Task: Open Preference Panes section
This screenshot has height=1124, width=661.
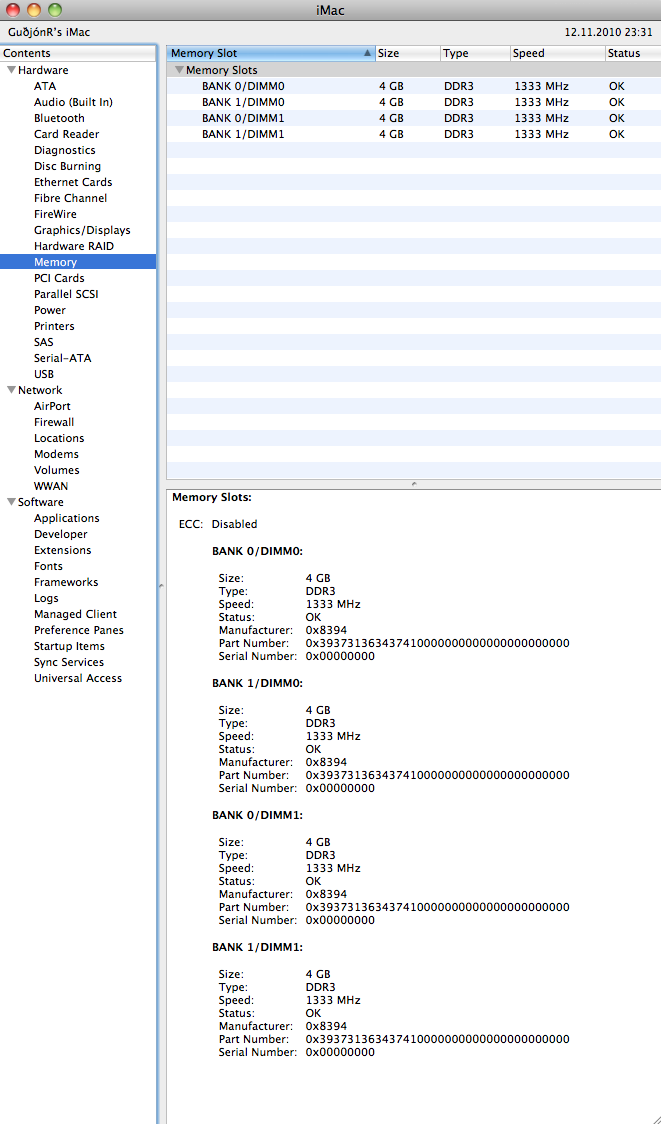Action: coord(79,630)
